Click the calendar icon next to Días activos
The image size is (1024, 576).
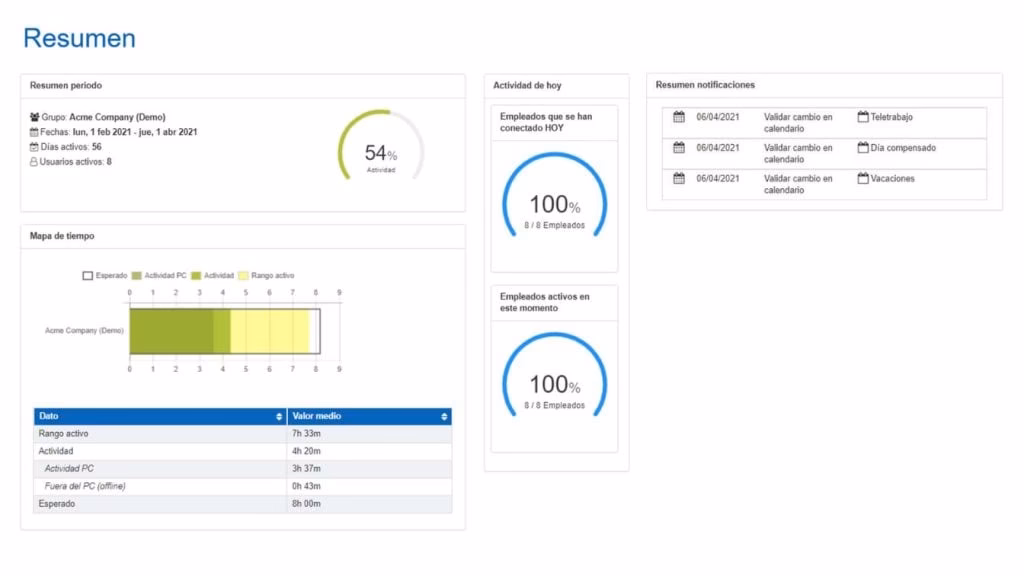pyautogui.click(x=35, y=147)
